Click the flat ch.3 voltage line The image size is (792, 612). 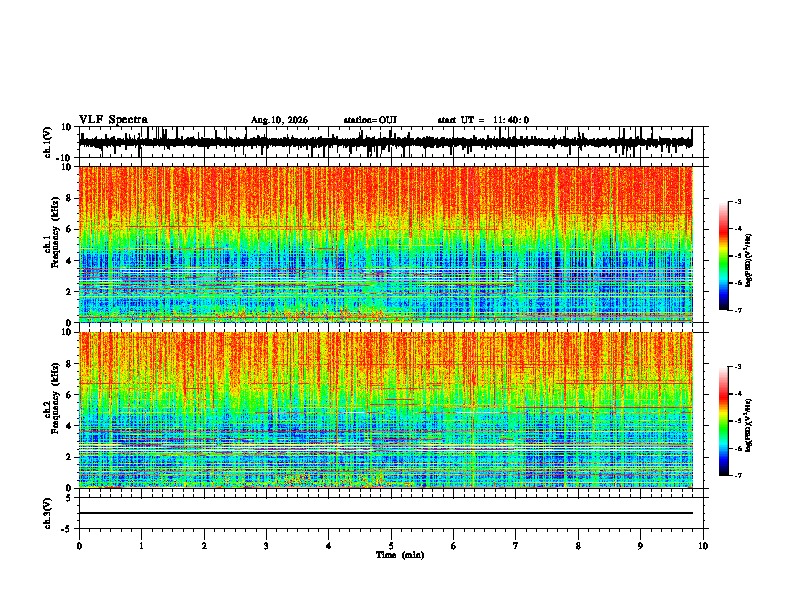[x=385, y=513]
